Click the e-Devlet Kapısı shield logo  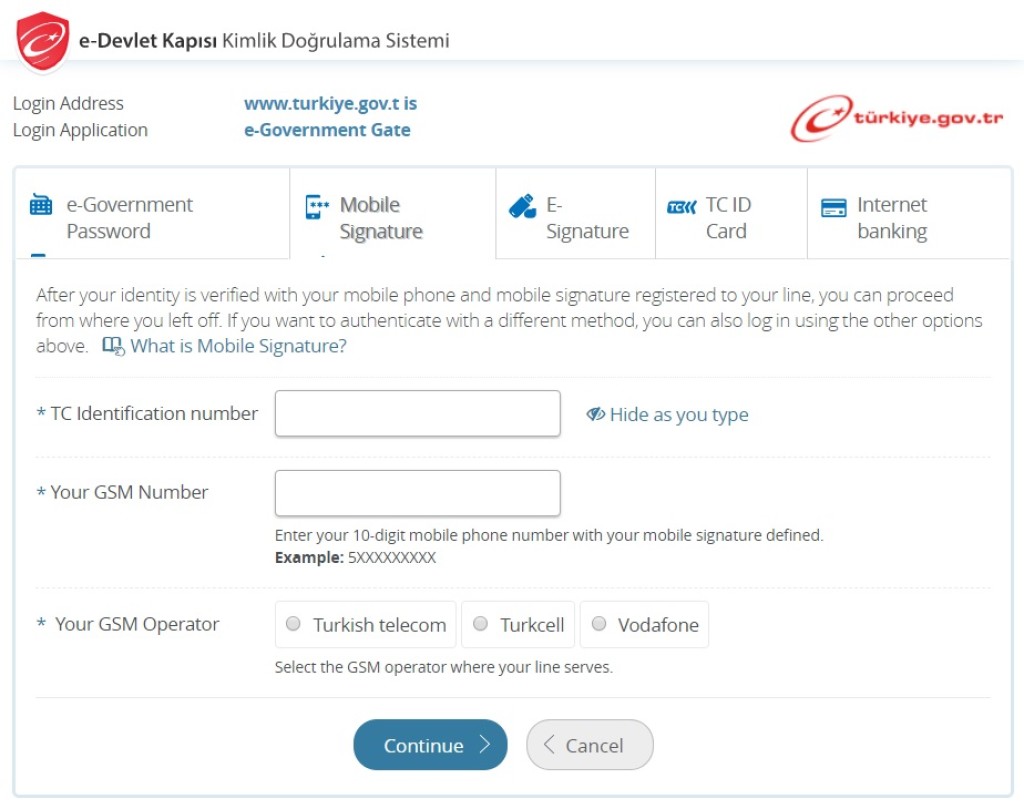(43, 41)
